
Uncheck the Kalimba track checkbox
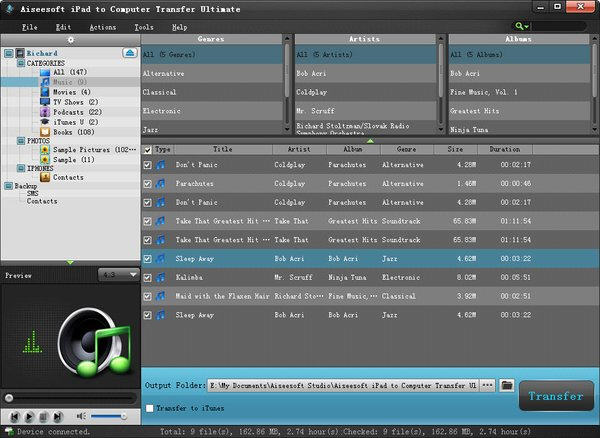click(x=147, y=276)
